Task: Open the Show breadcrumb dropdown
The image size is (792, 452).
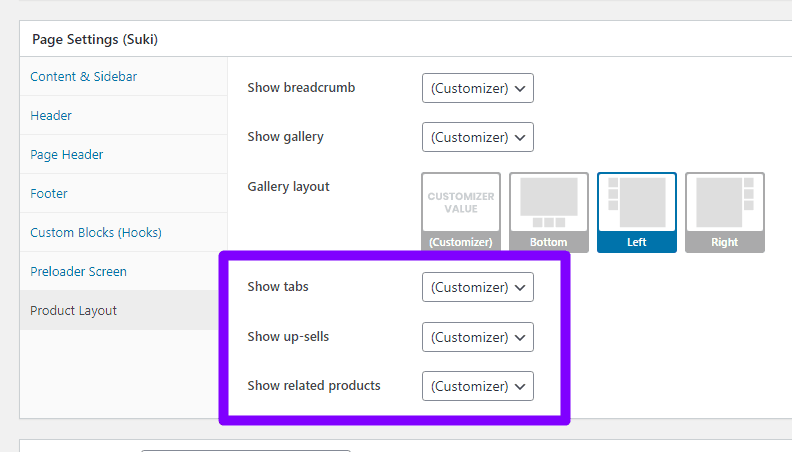Action: coord(477,88)
